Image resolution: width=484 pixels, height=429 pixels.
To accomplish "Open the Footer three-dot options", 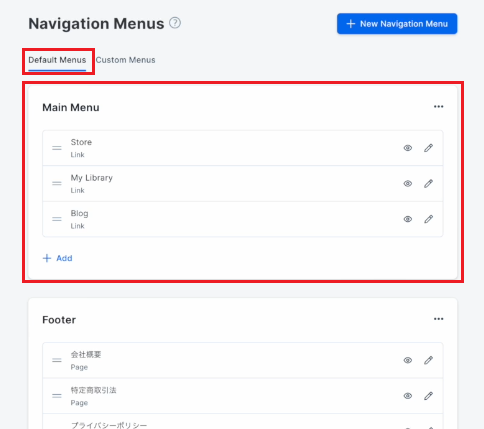I will [x=438, y=319].
